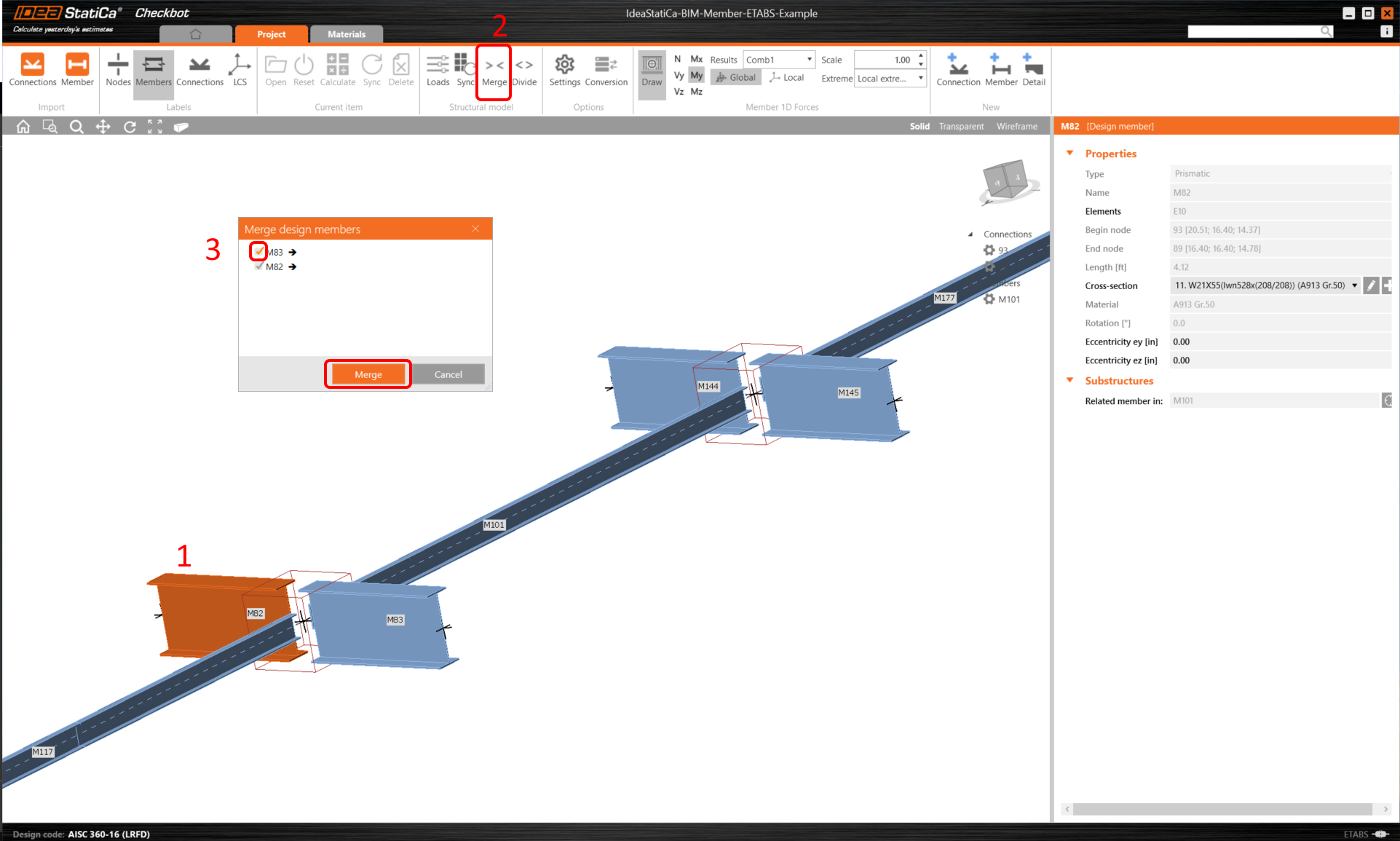Viewport: 1400px width, 841px height.
Task: Create a new Connection from the New group
Action: [x=958, y=71]
